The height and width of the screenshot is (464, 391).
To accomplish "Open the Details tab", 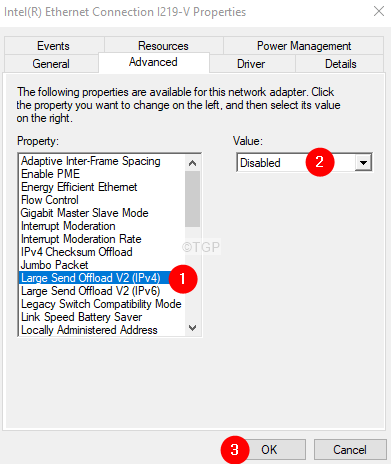I will 341,64.
